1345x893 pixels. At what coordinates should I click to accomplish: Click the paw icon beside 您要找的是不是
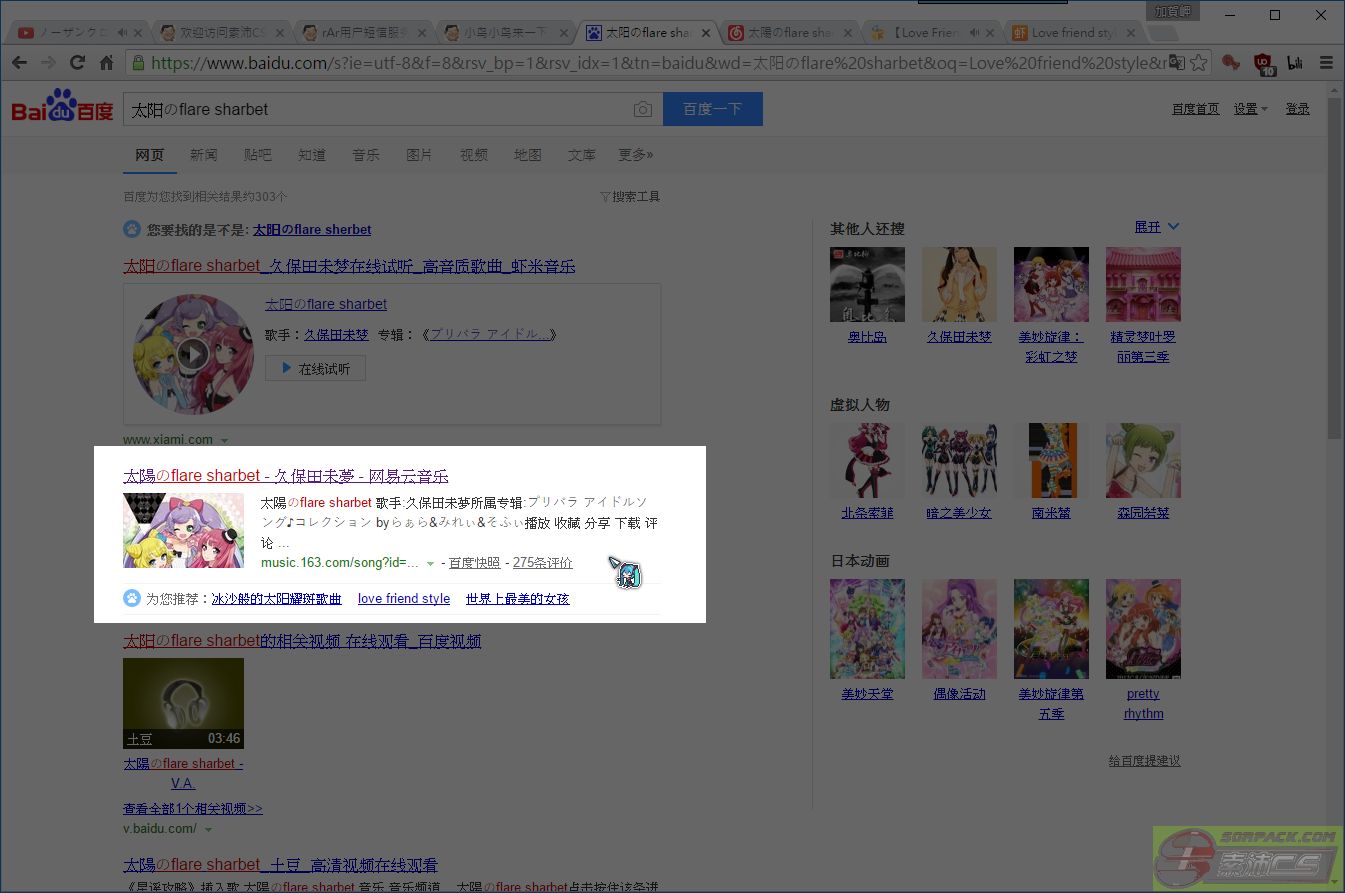tap(132, 229)
